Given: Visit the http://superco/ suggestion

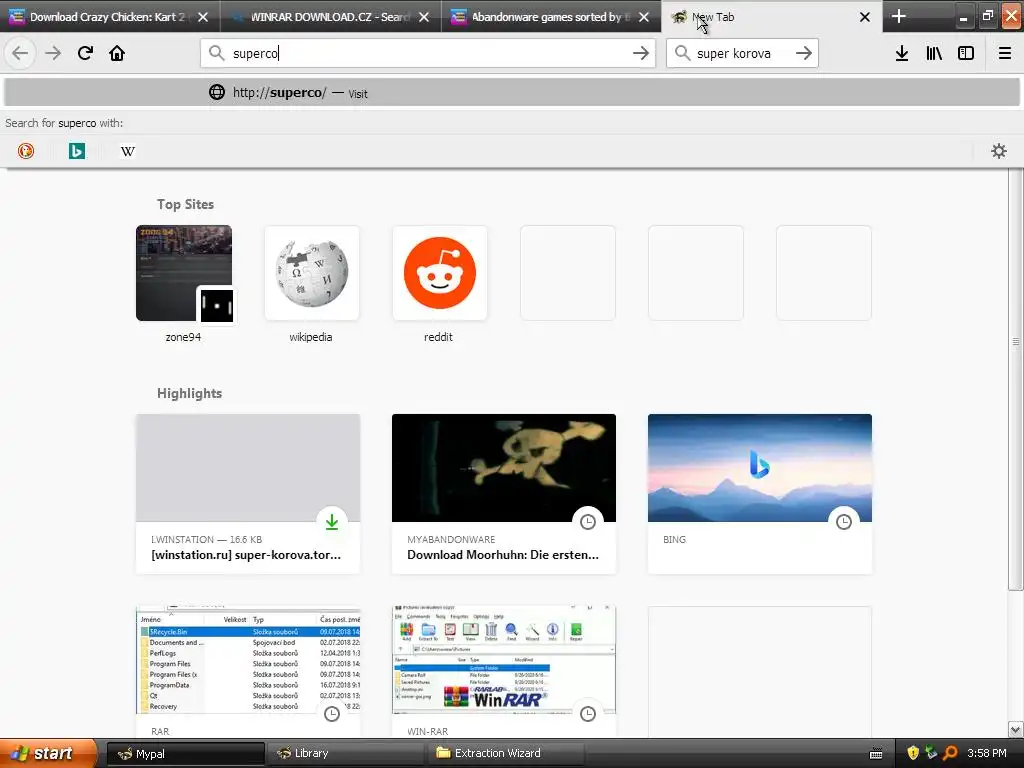Looking at the screenshot, I should pos(512,93).
